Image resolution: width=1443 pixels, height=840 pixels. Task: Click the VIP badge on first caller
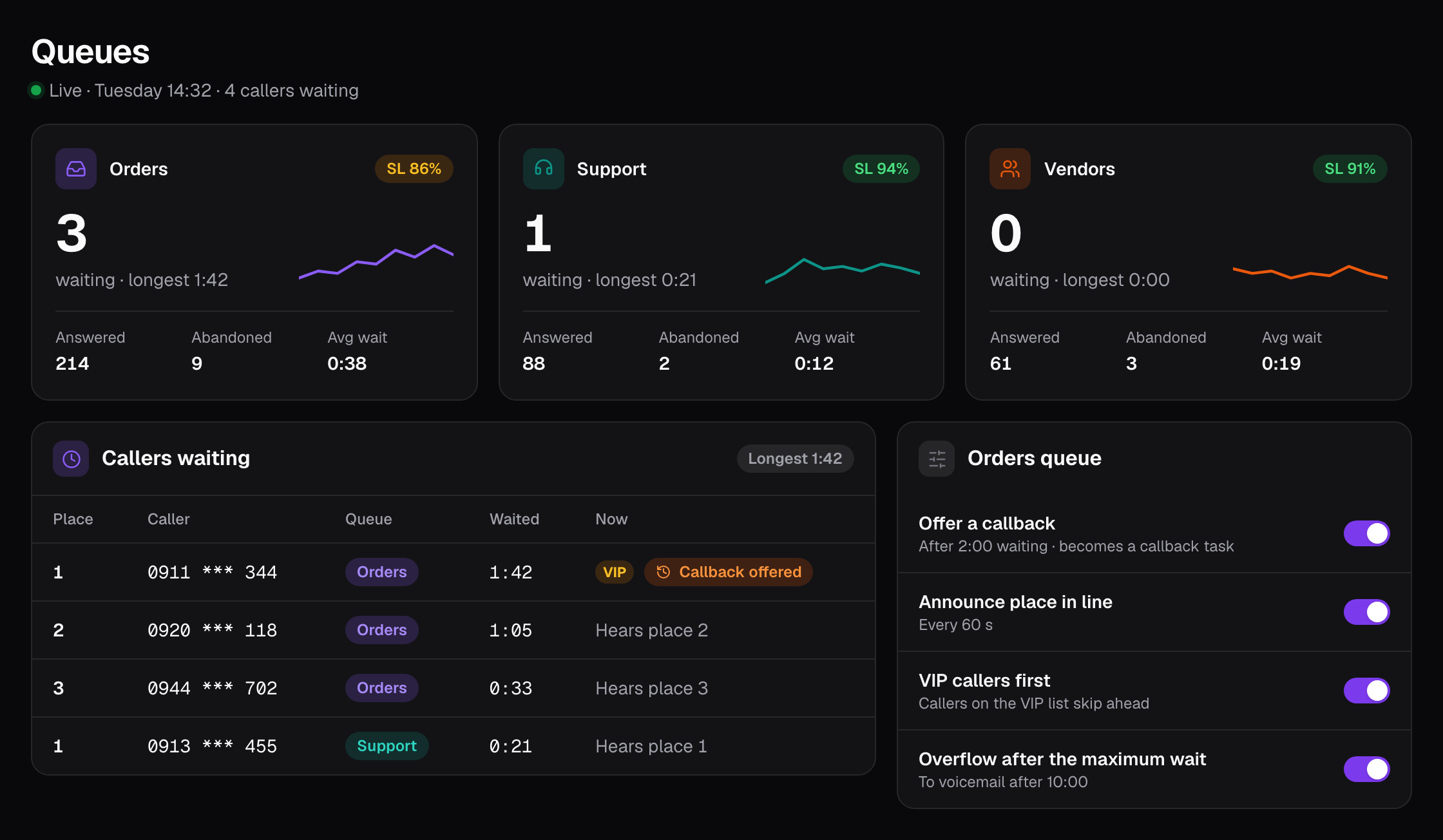click(x=615, y=572)
